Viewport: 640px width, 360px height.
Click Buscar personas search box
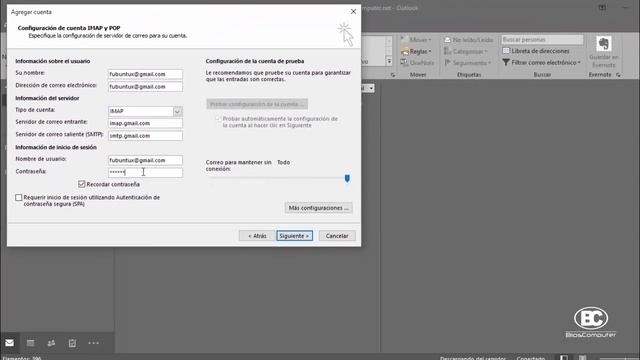[x=542, y=40]
